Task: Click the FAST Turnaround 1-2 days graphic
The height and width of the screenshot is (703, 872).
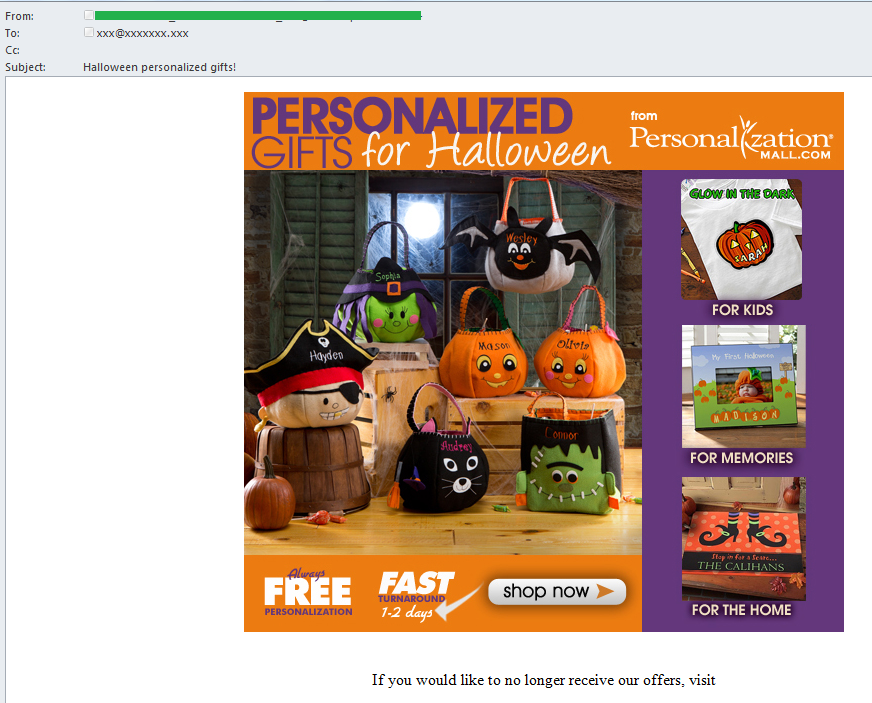Action: click(x=417, y=595)
